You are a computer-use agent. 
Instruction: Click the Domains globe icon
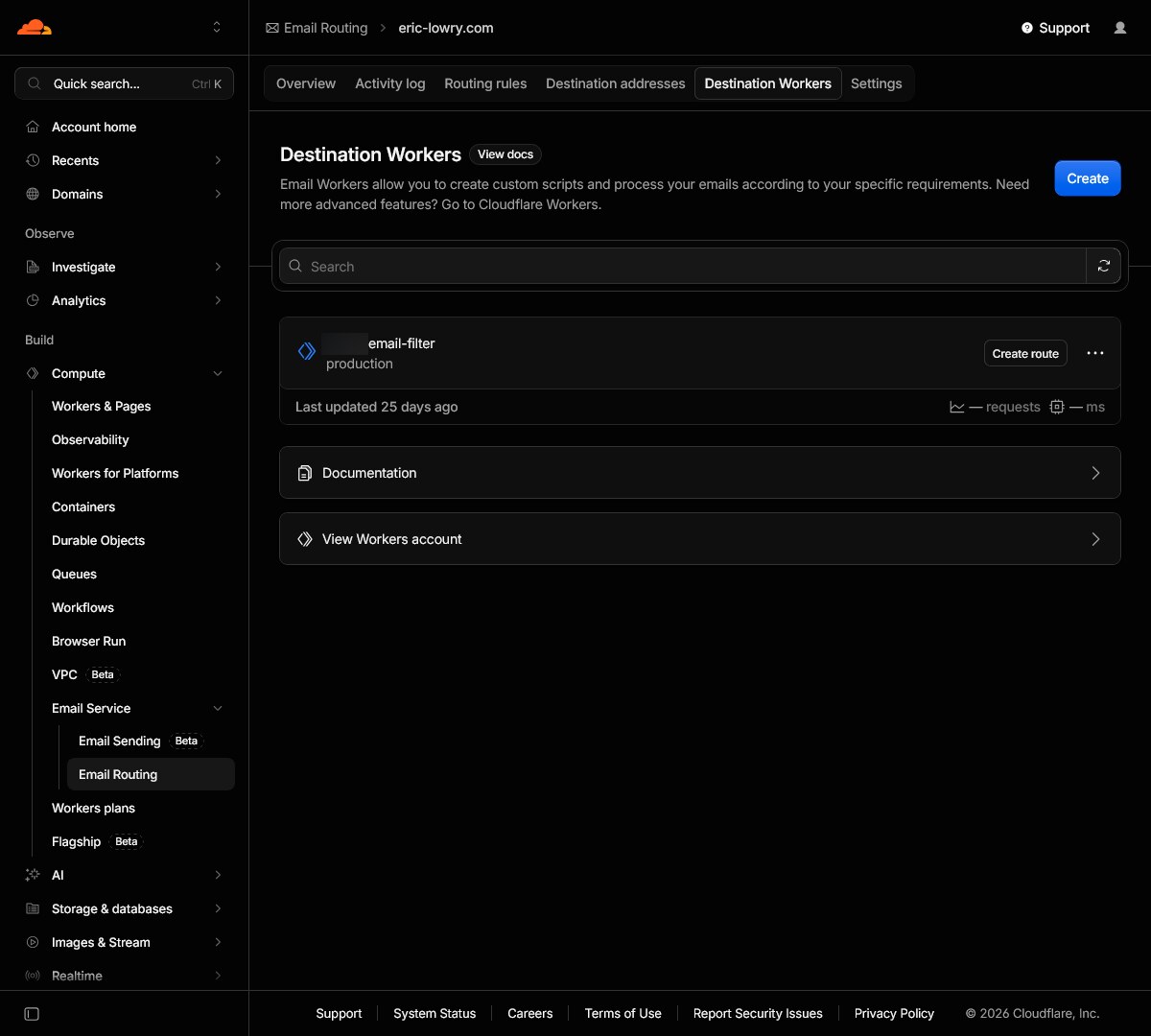pyautogui.click(x=33, y=194)
